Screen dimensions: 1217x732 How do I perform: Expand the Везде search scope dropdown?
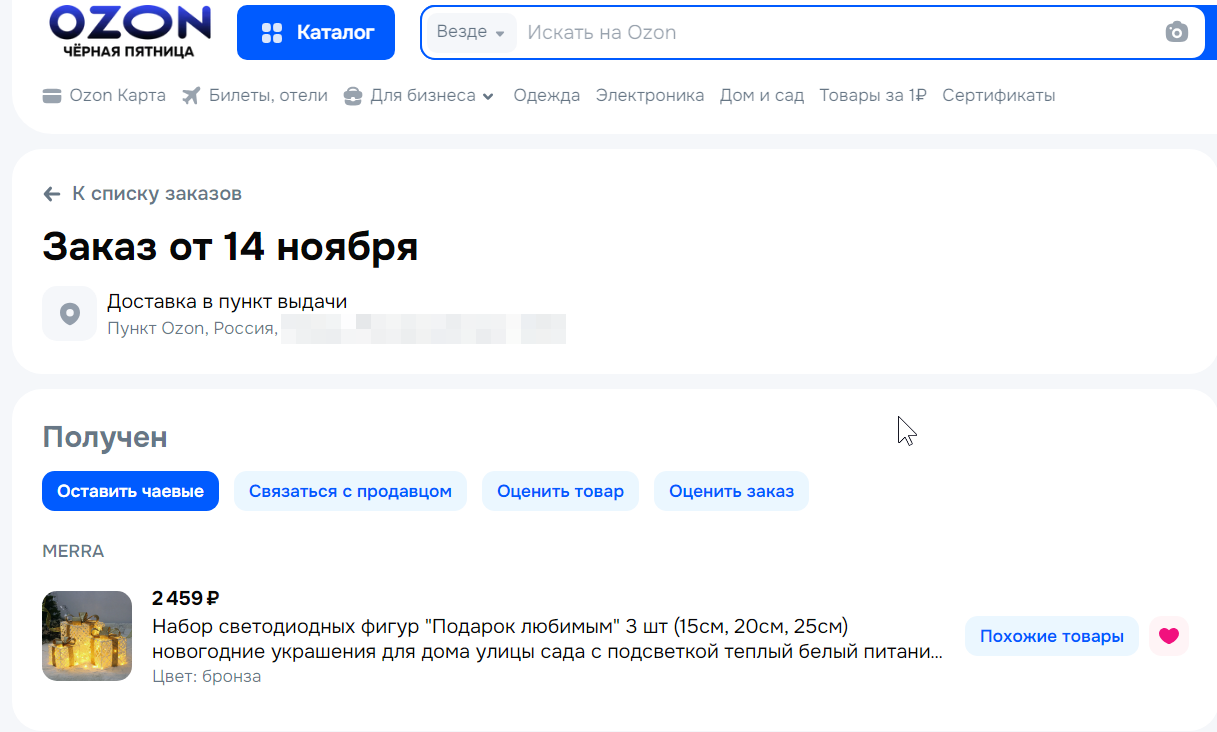tap(471, 33)
